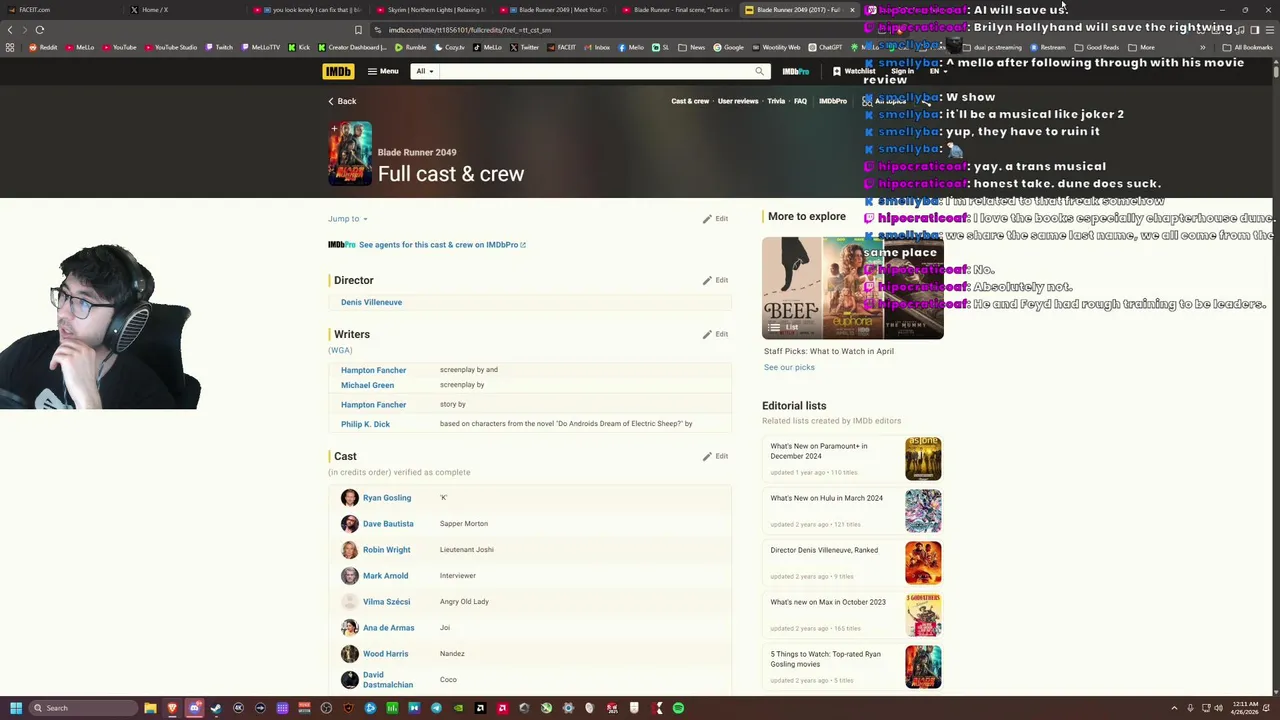The height and width of the screenshot is (720, 1280).
Task: Open Philip K. Dick's page
Action: click(x=365, y=424)
